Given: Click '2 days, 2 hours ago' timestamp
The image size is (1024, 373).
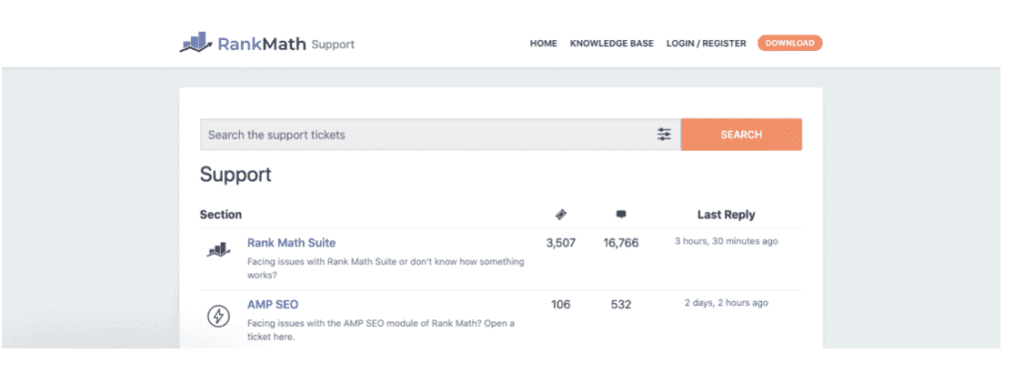Looking at the screenshot, I should 726,302.
